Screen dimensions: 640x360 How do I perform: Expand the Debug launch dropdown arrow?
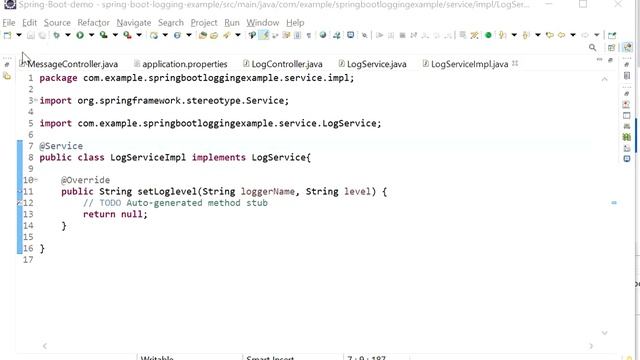click(x=68, y=36)
